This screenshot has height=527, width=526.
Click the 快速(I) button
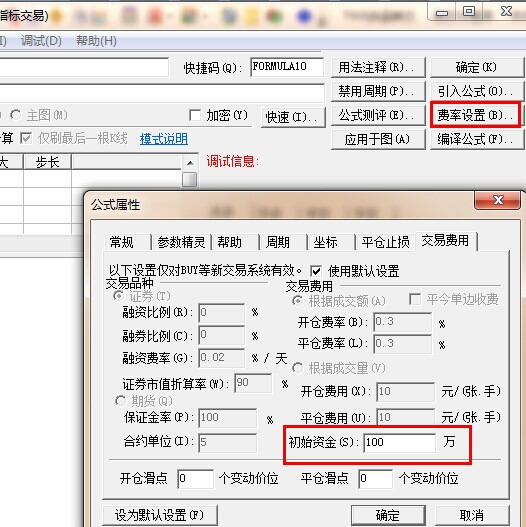[293, 117]
